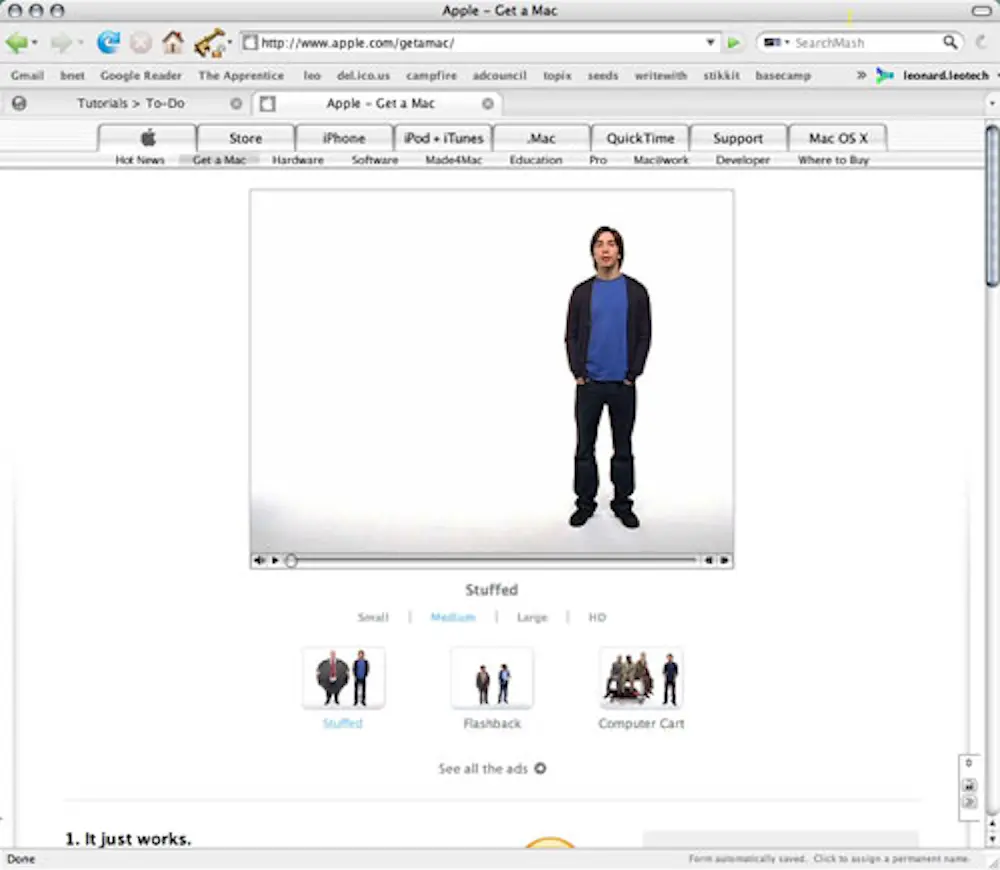Click the Reload page icon
Image resolution: width=1000 pixels, height=870 pixels.
tap(107, 43)
